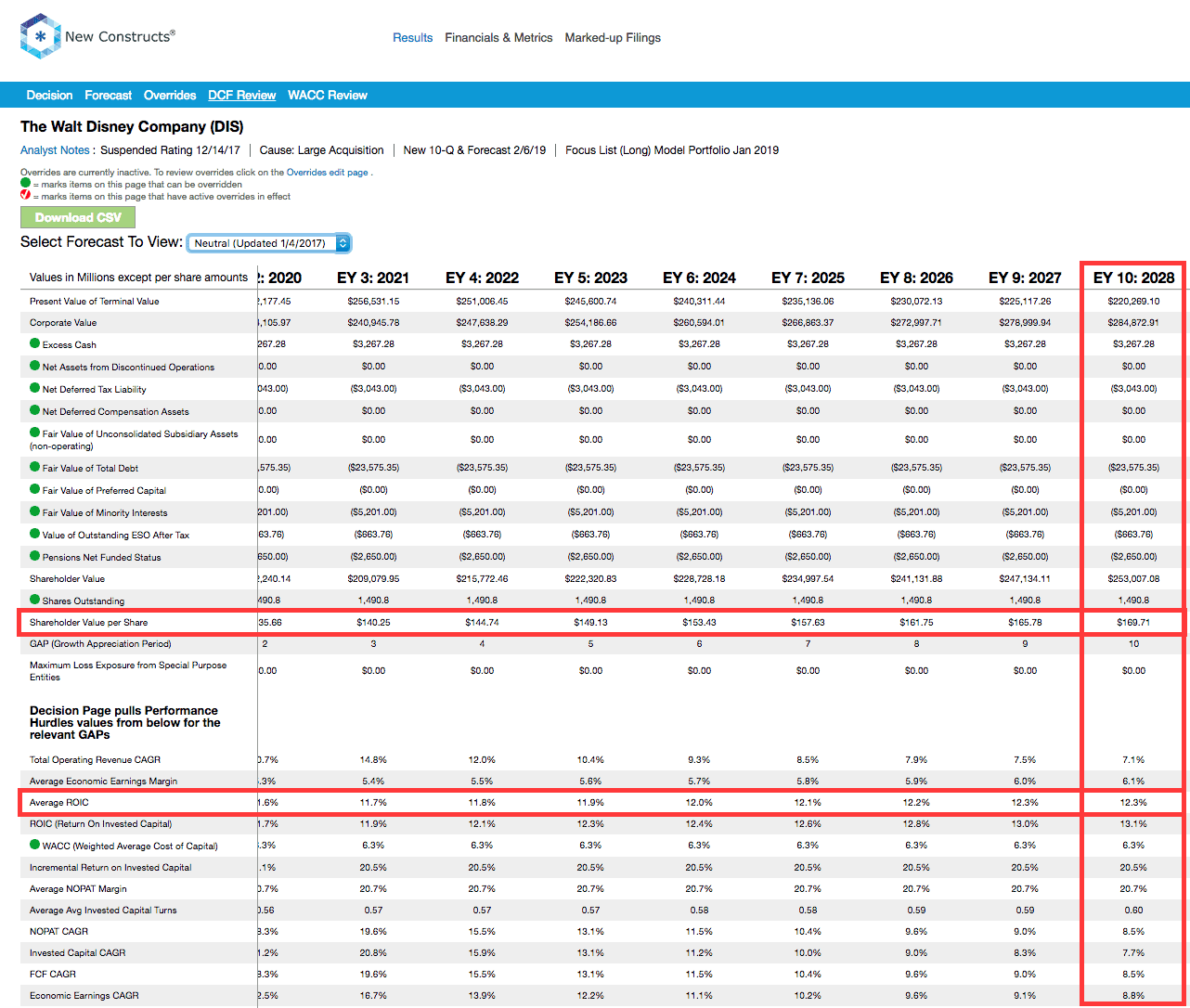Click the EY 10: 2028 column header
The height and width of the screenshot is (1008, 1190).
(x=1133, y=278)
